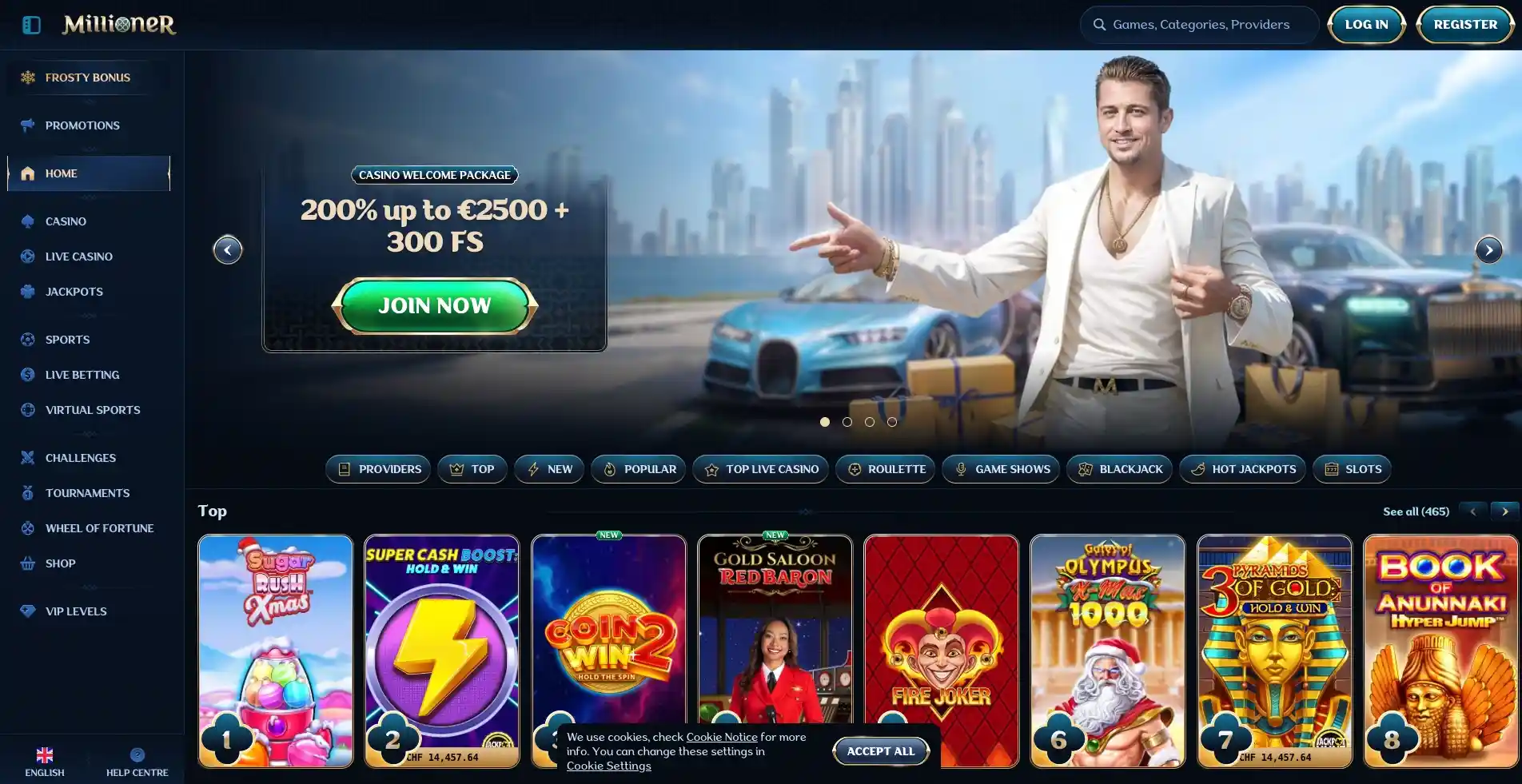Image resolution: width=1522 pixels, height=784 pixels.
Task: Show next banner with right arrow
Action: [1488, 250]
